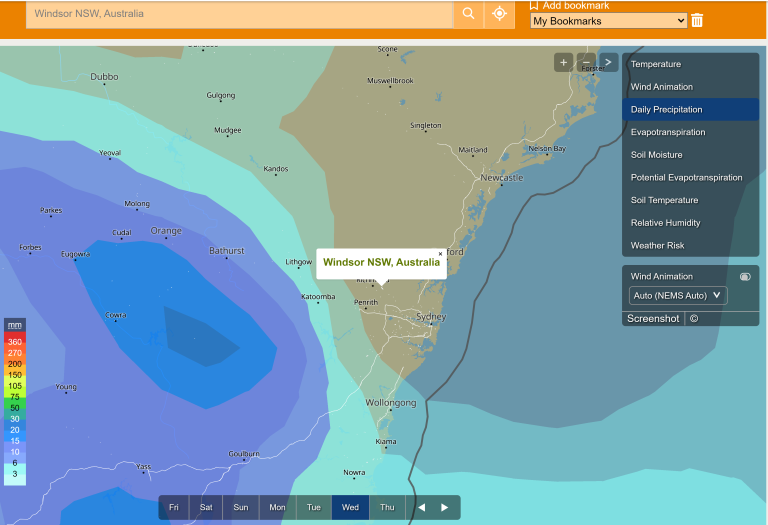This screenshot has width=768, height=525.
Task: Switch forecast to Mon
Action: click(x=277, y=507)
